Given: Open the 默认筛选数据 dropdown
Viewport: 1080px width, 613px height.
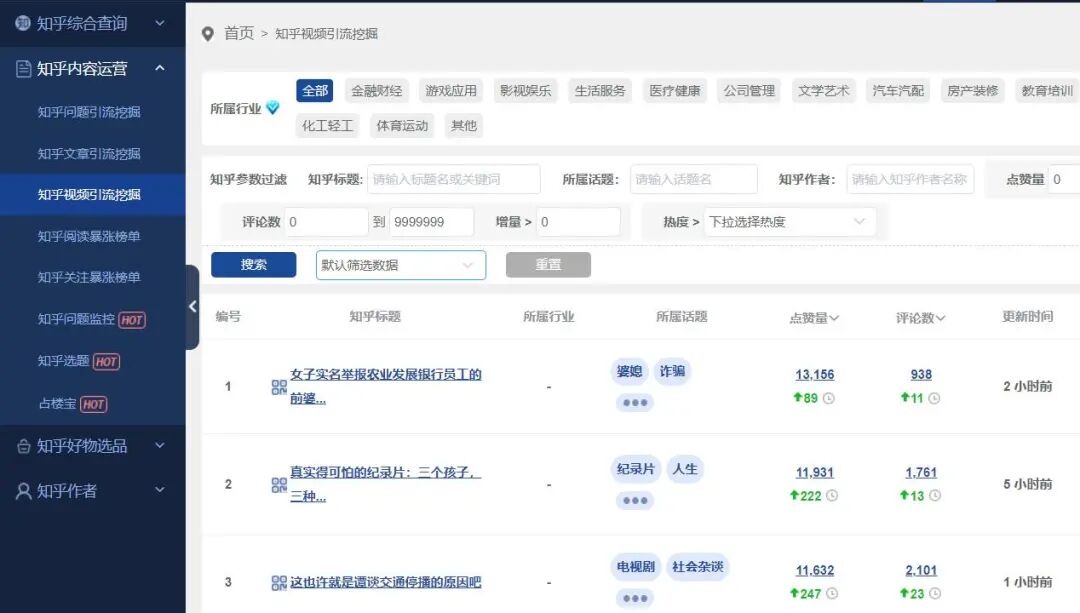Looking at the screenshot, I should (x=401, y=265).
